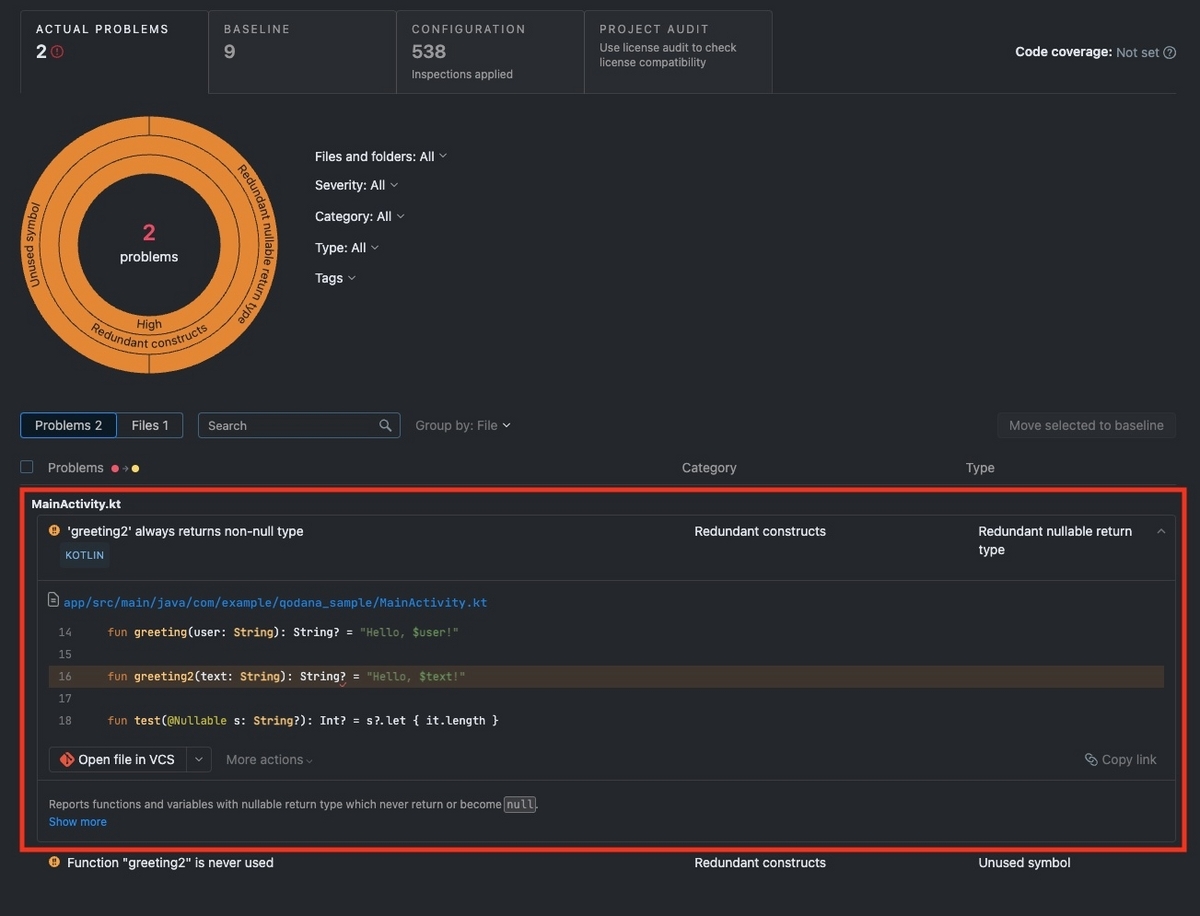1200x916 pixels.
Task: Click the Copy link icon
Action: 1091,760
